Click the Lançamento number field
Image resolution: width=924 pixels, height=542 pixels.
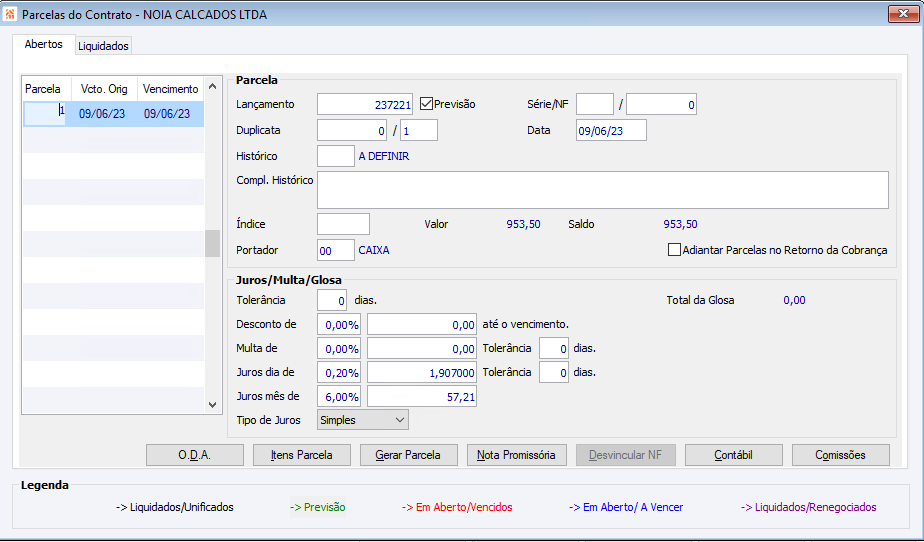coord(364,104)
